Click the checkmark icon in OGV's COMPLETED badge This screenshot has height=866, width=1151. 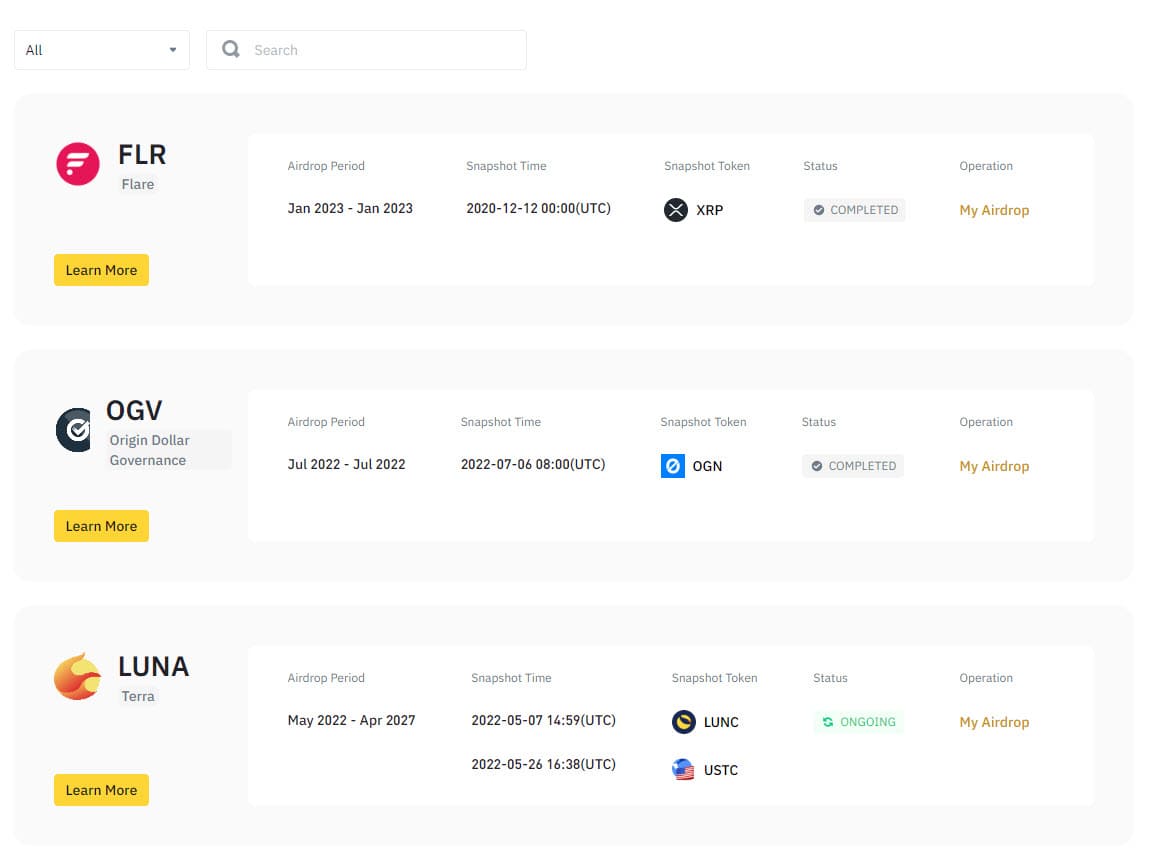click(x=817, y=466)
